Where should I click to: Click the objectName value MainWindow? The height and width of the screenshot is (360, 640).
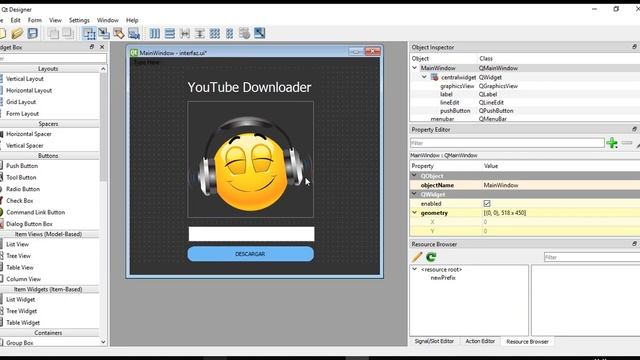[501, 185]
